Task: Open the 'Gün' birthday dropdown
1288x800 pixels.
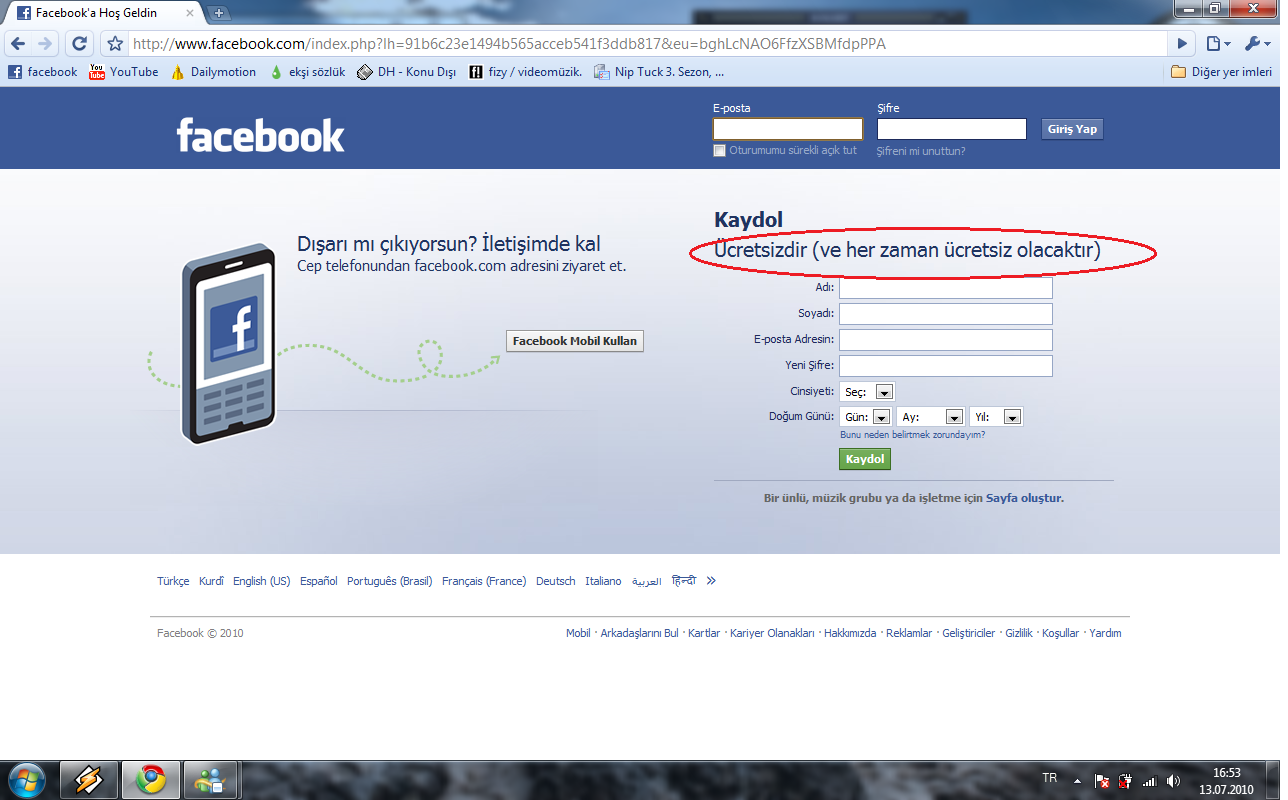Action: tap(868, 417)
